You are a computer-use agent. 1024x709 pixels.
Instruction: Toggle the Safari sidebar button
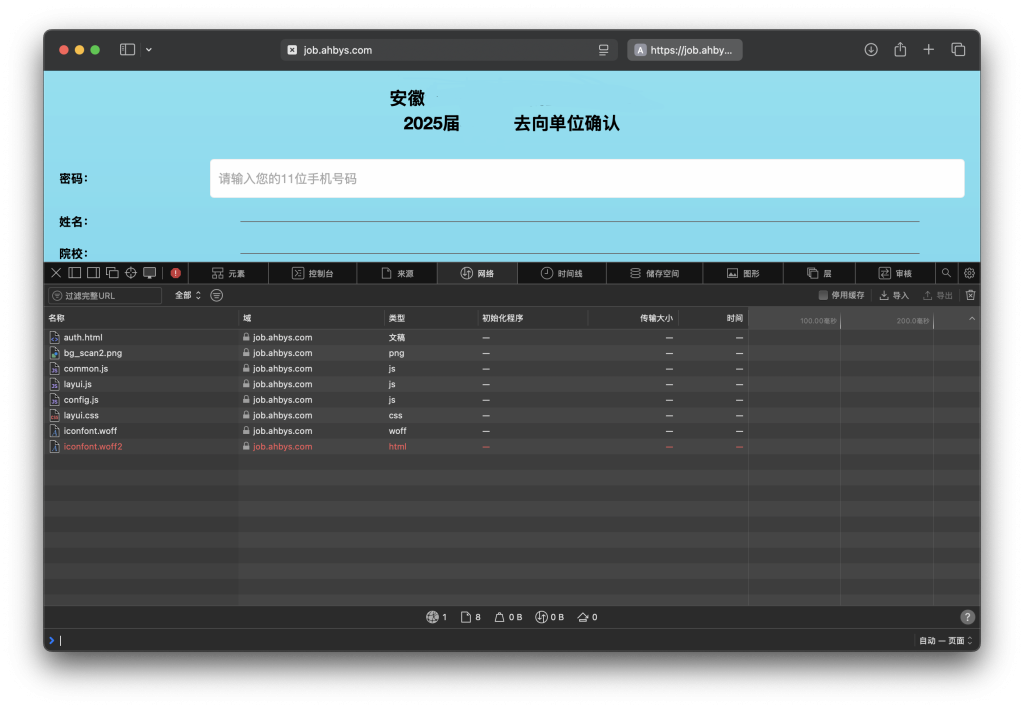(x=127, y=50)
